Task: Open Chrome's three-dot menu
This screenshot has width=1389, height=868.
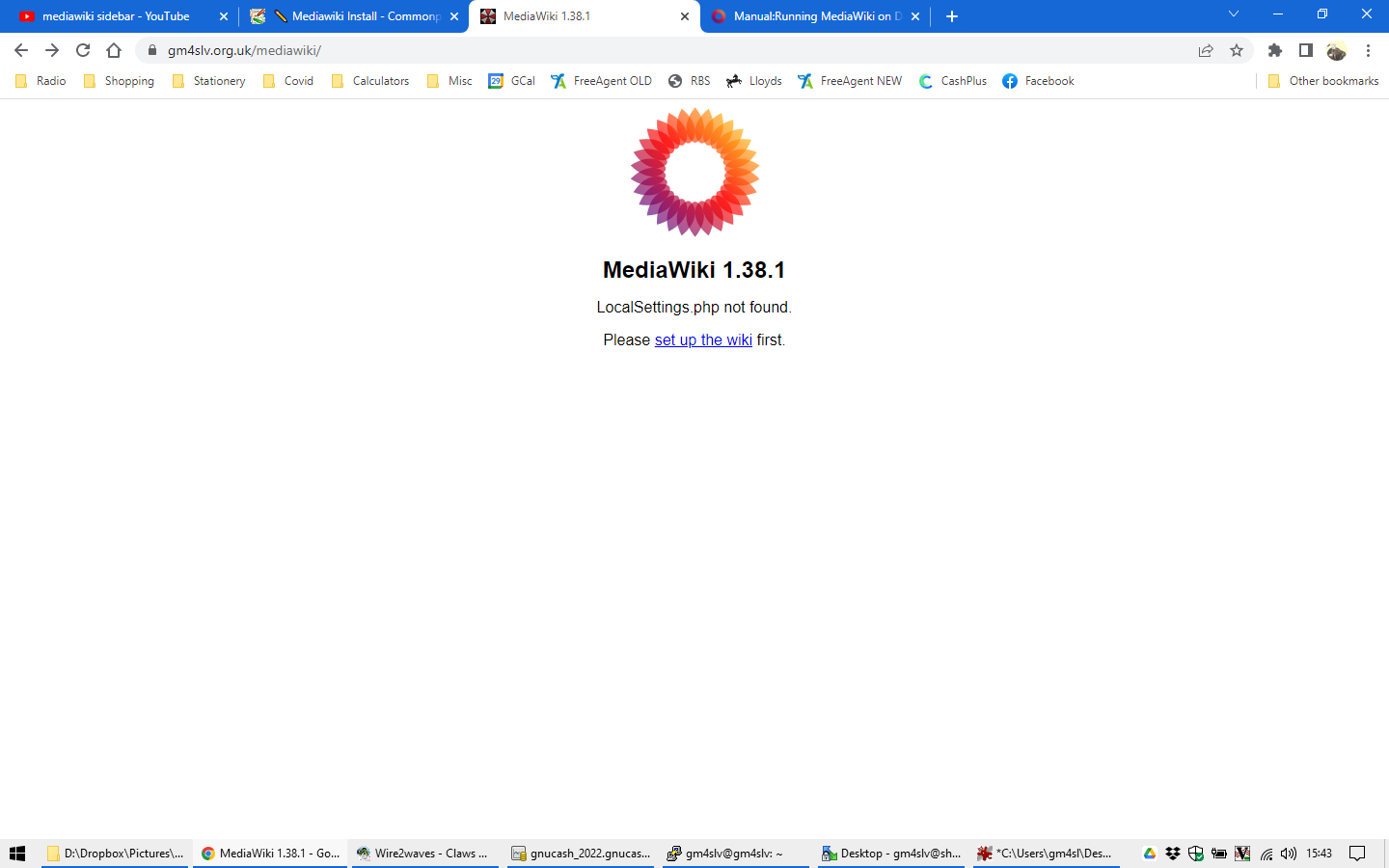Action: click(x=1369, y=50)
